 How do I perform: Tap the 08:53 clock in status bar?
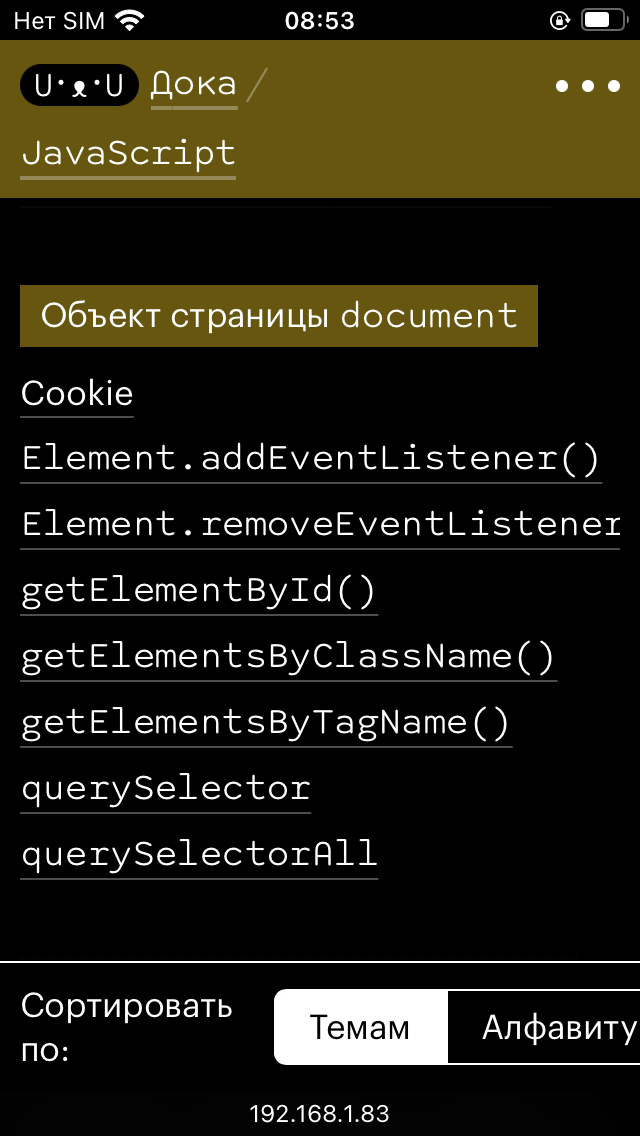tap(320, 21)
